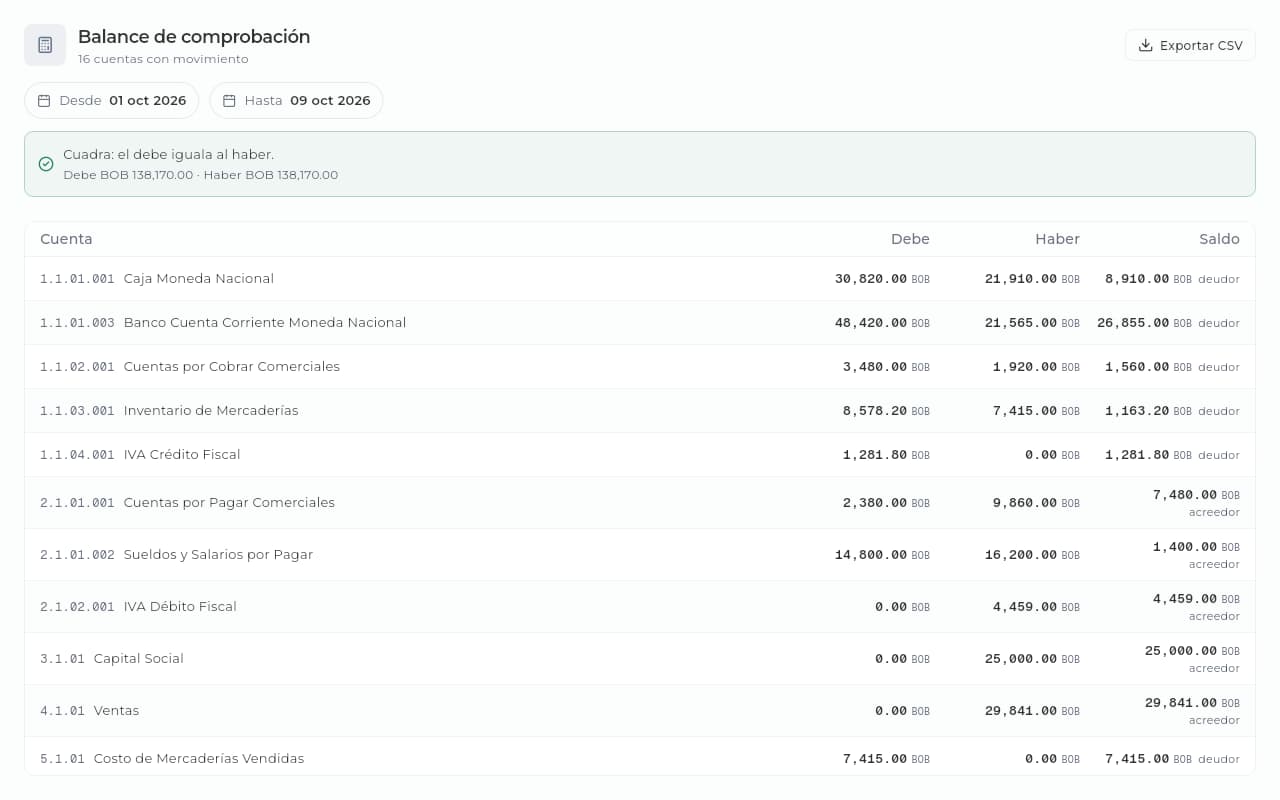Open the Desde 01 oct 2026 date picker
Viewport: 1280px width, 800px height.
(x=112, y=101)
